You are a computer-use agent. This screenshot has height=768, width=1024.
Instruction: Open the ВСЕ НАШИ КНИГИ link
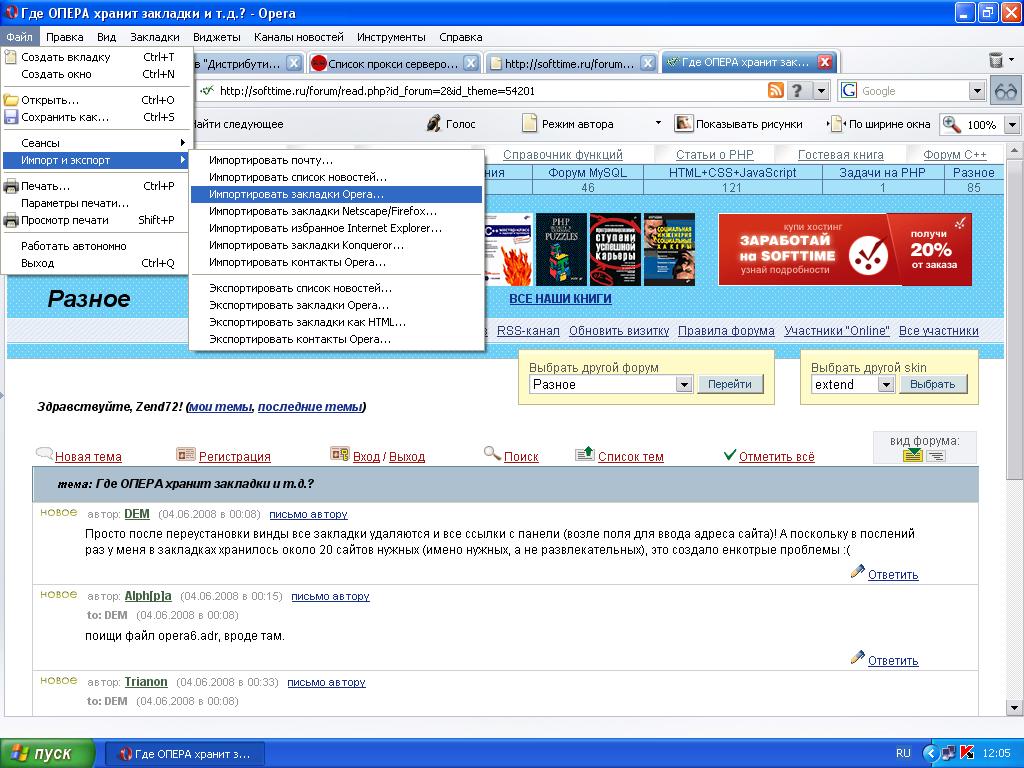pos(560,298)
